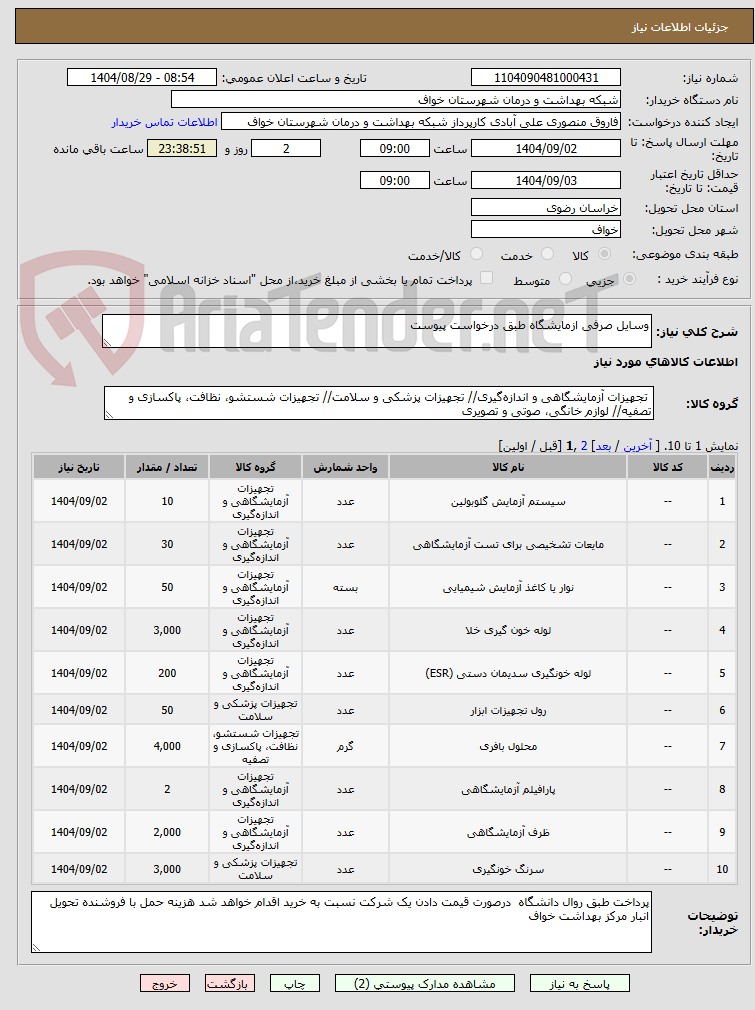Select row پارافیلم آزمایشگاهی
Viewport: 755px width, 1010px height.
point(384,789)
